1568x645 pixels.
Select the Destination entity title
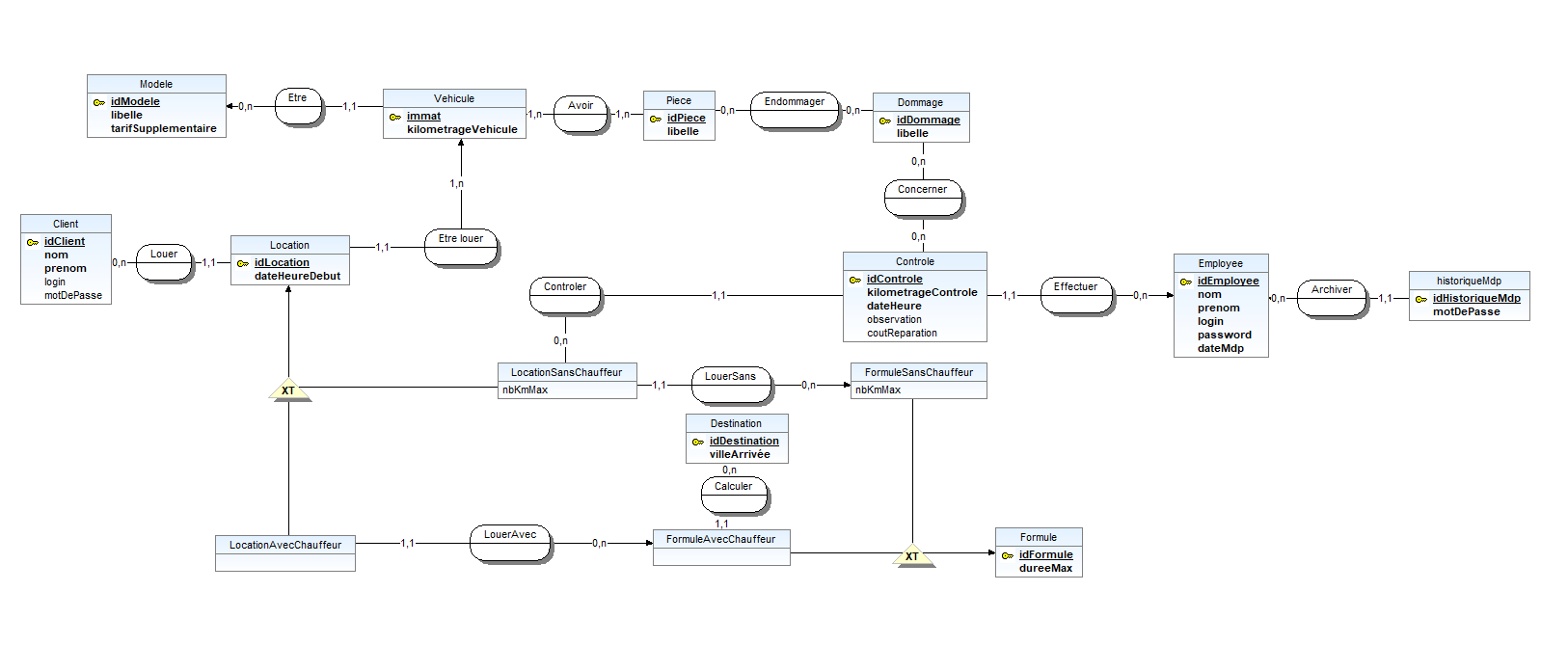737,423
